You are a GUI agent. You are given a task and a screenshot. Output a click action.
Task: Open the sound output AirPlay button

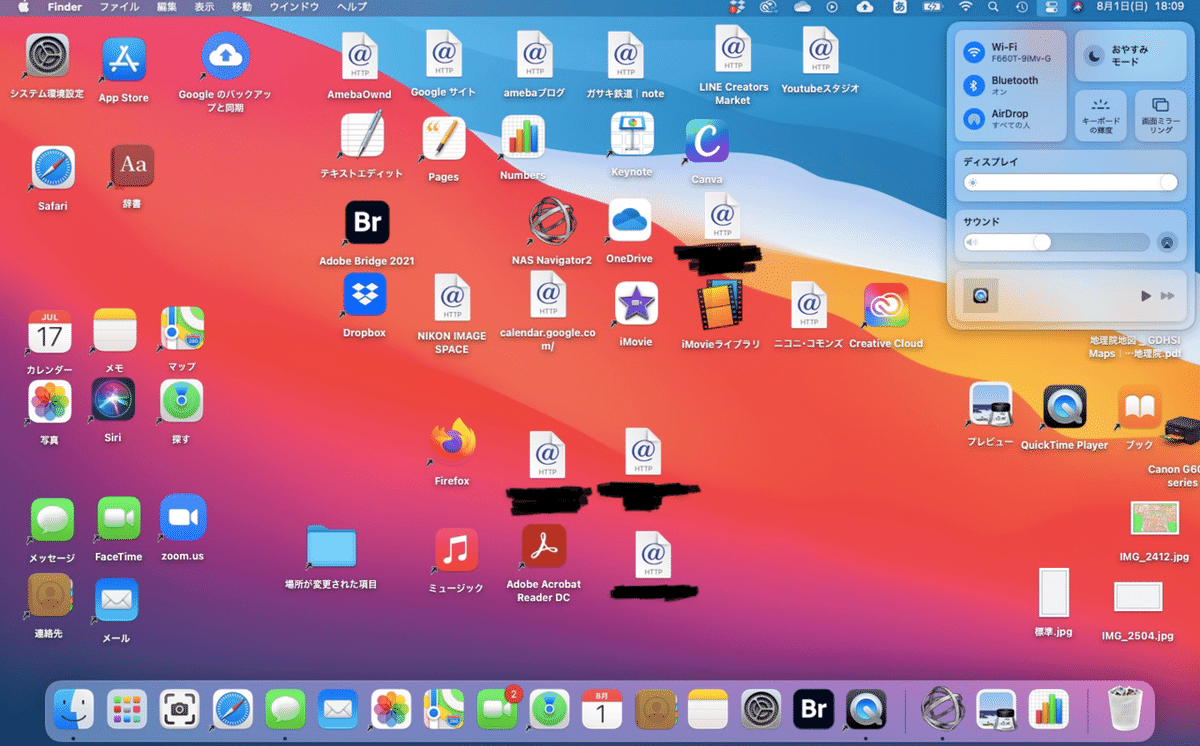pyautogui.click(x=1166, y=242)
